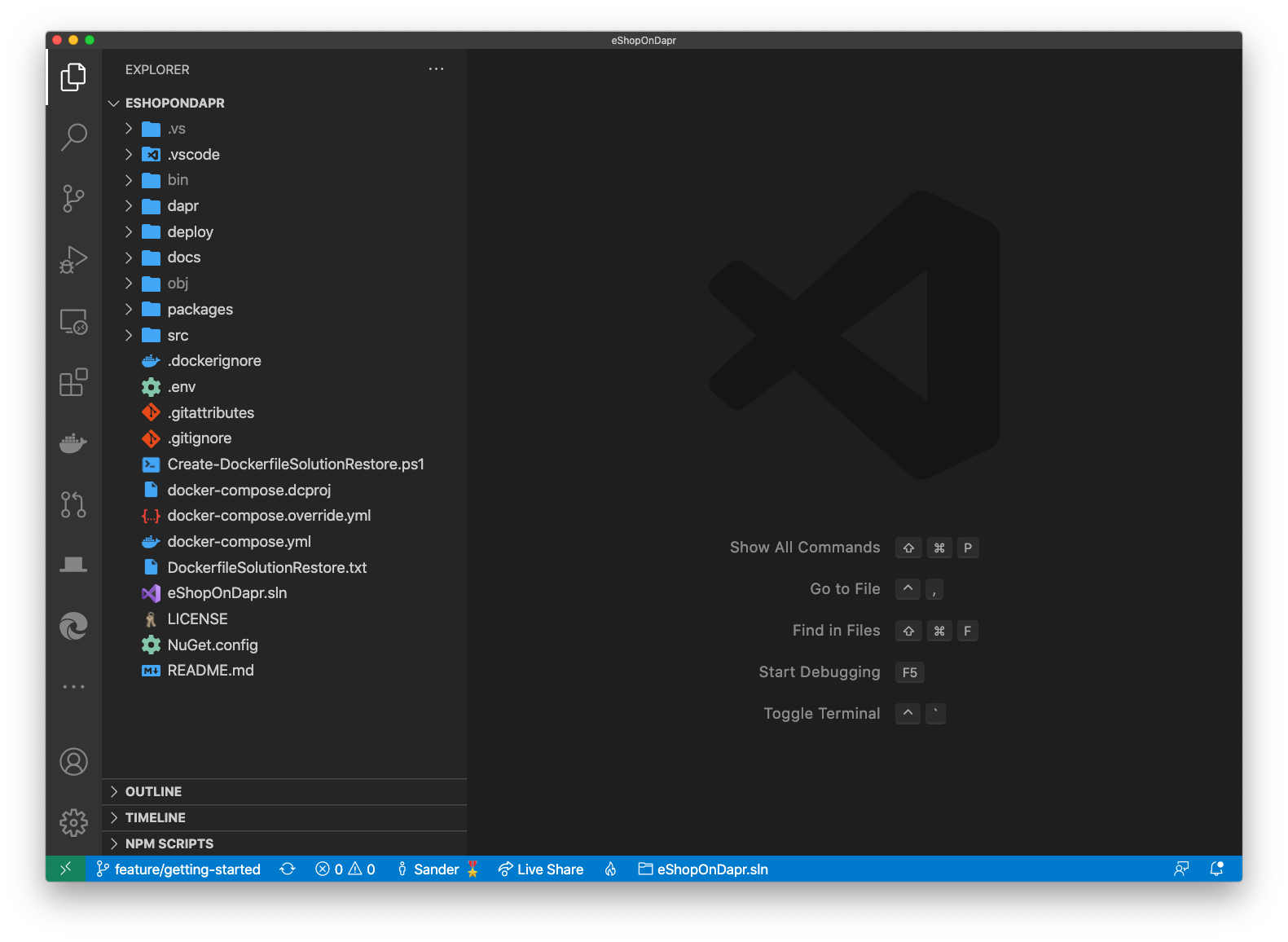Open the .gitattributes file
The image size is (1288, 942).
coord(284,413)
